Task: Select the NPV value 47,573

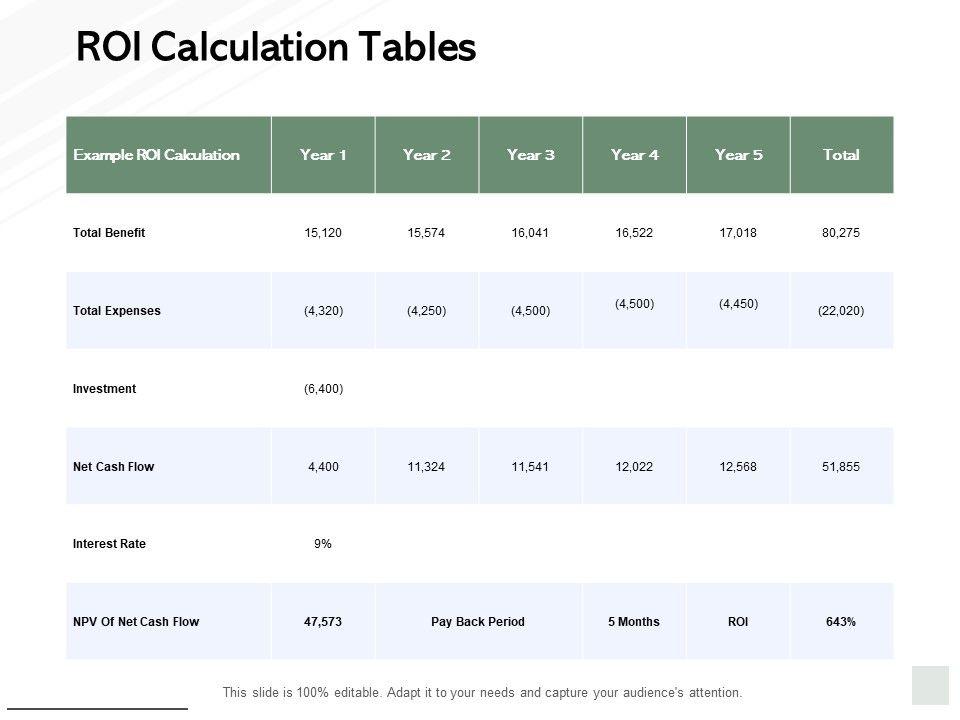Action: 323,622
